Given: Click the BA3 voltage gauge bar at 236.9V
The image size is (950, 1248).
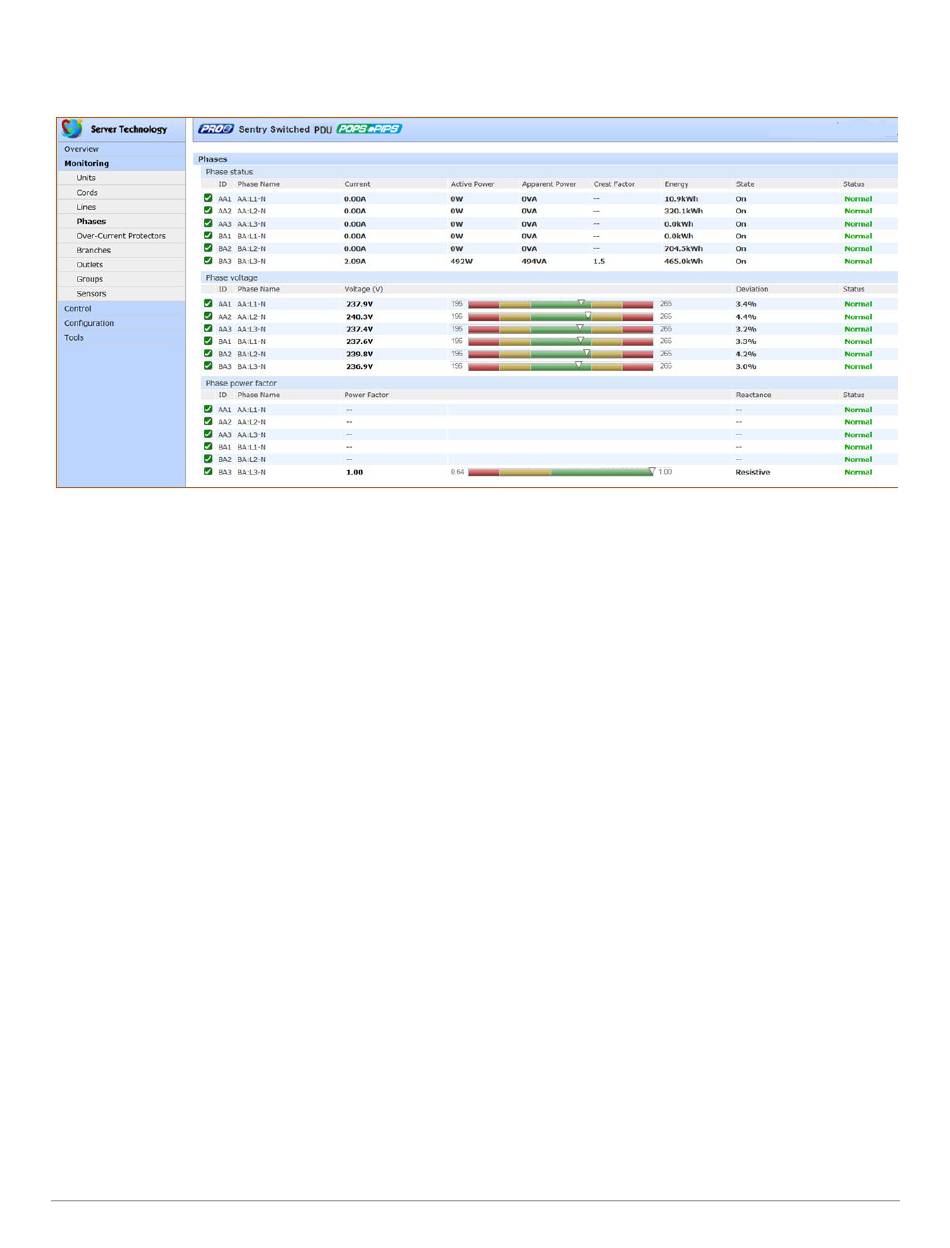Looking at the screenshot, I should pyautogui.click(x=560, y=366).
